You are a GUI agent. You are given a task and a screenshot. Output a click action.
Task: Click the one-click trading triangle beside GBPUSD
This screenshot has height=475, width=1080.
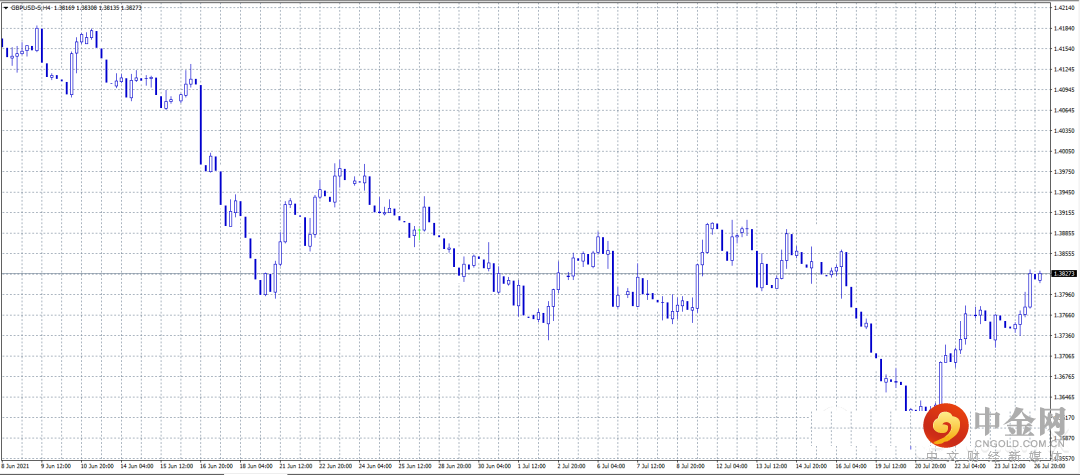pyautogui.click(x=5, y=7)
